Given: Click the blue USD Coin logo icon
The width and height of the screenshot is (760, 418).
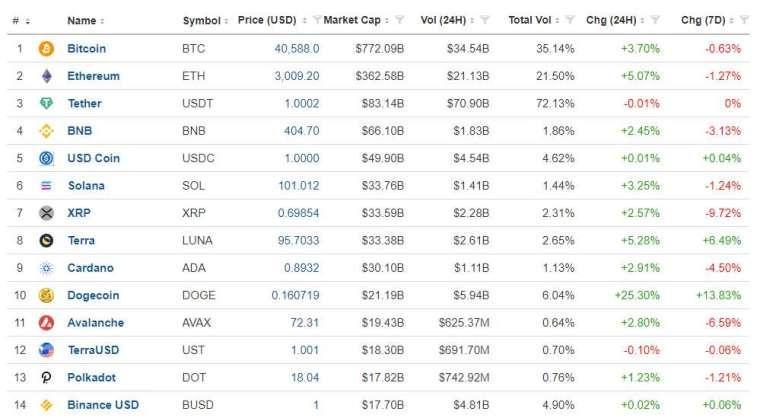Looking at the screenshot, I should [46, 158].
